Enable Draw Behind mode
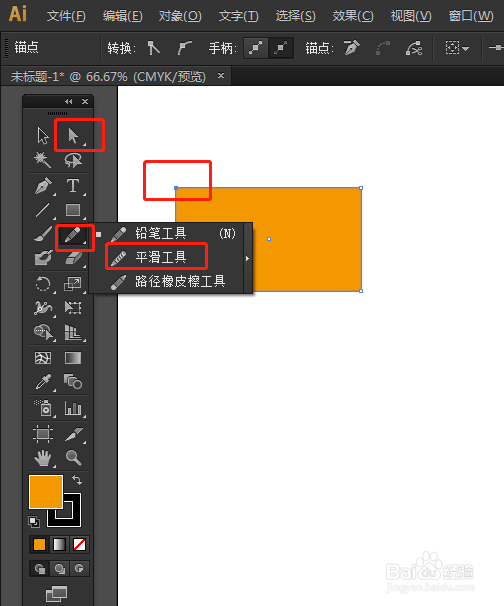 click(60, 569)
